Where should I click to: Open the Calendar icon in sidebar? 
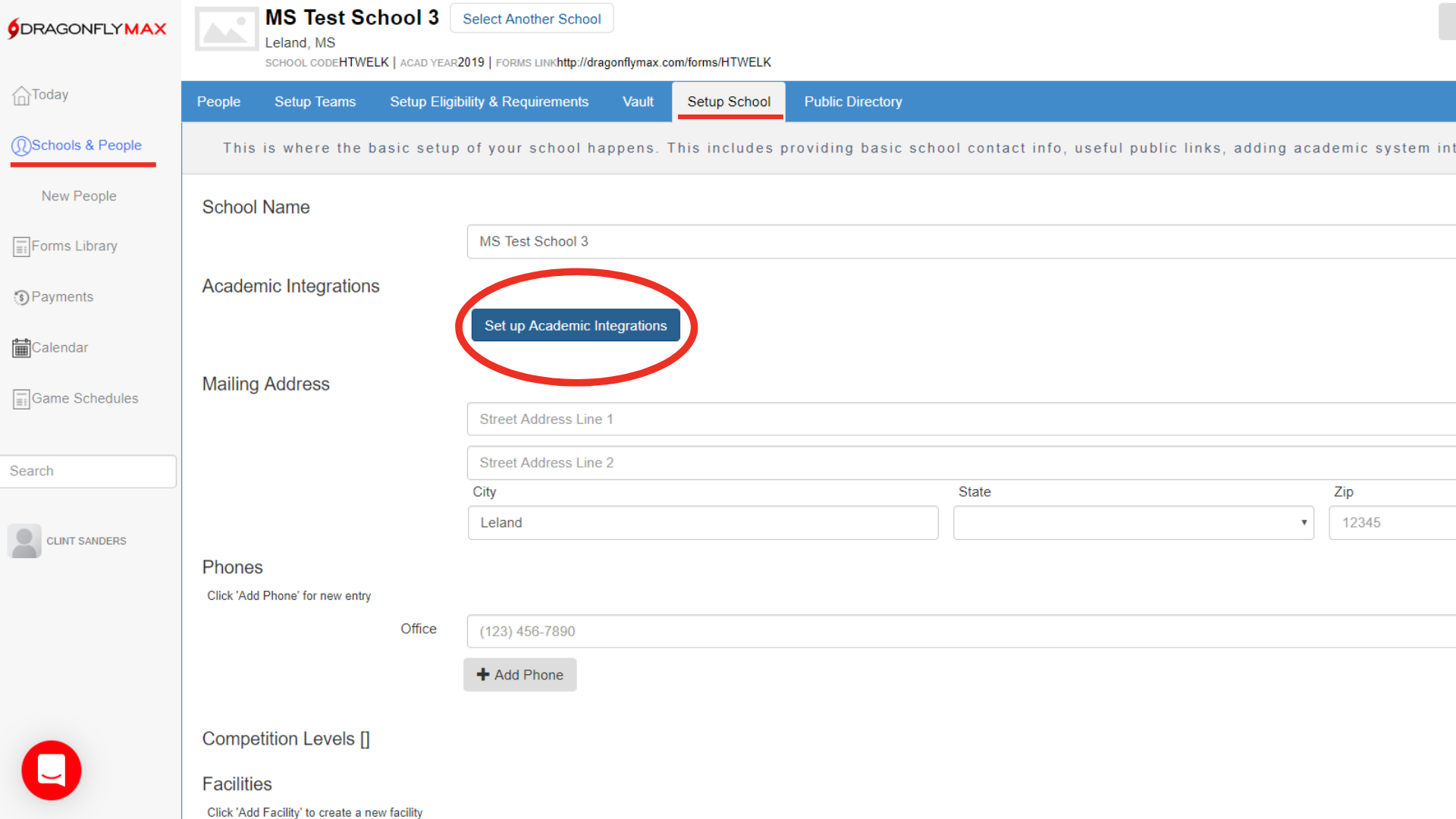pos(21,348)
